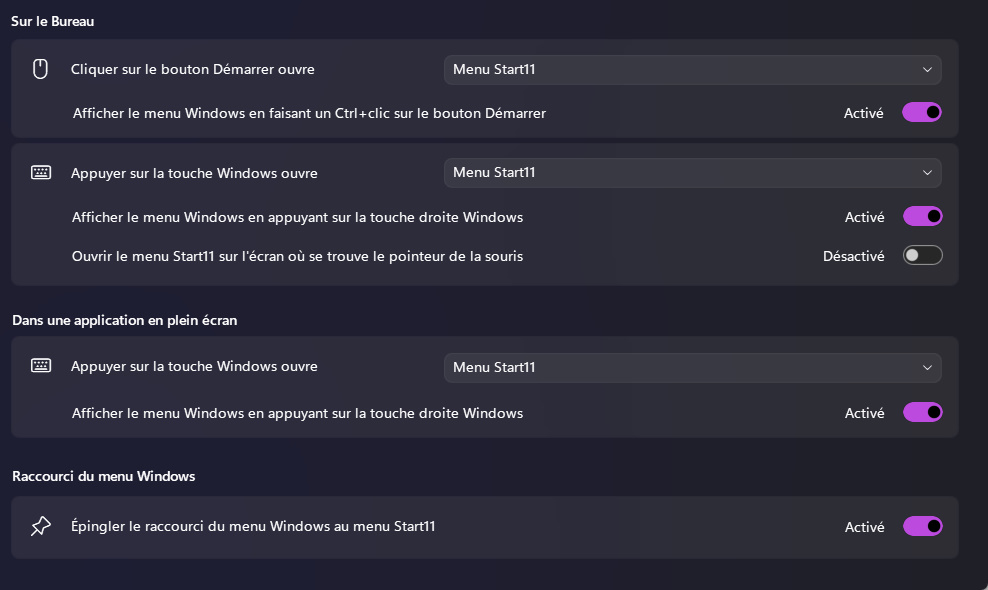Click the Afficher le menu Windows Ctrl+clic text

(309, 113)
